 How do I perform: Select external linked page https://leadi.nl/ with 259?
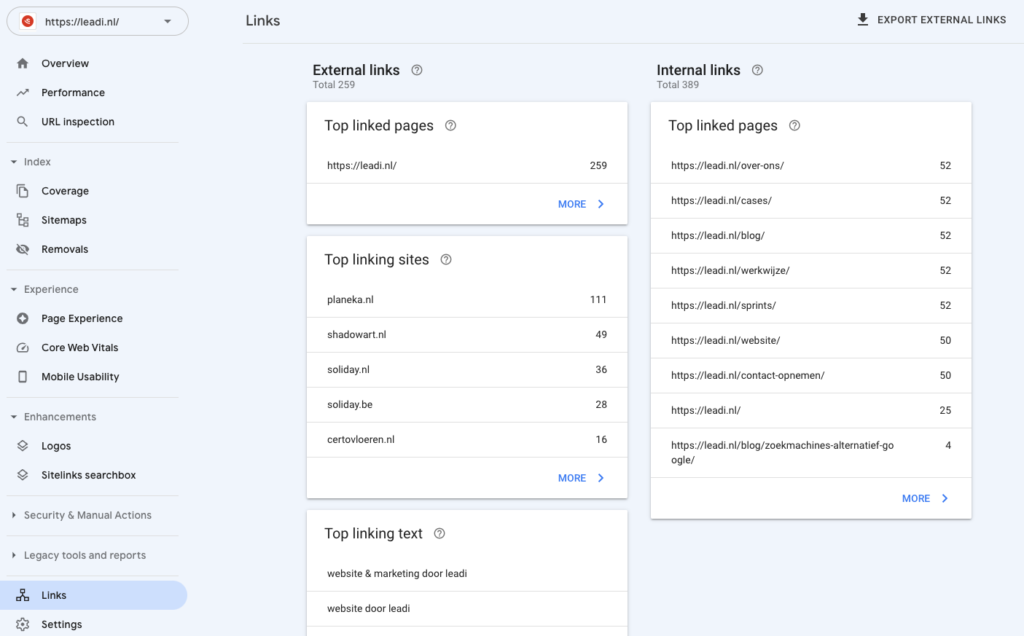(467, 166)
